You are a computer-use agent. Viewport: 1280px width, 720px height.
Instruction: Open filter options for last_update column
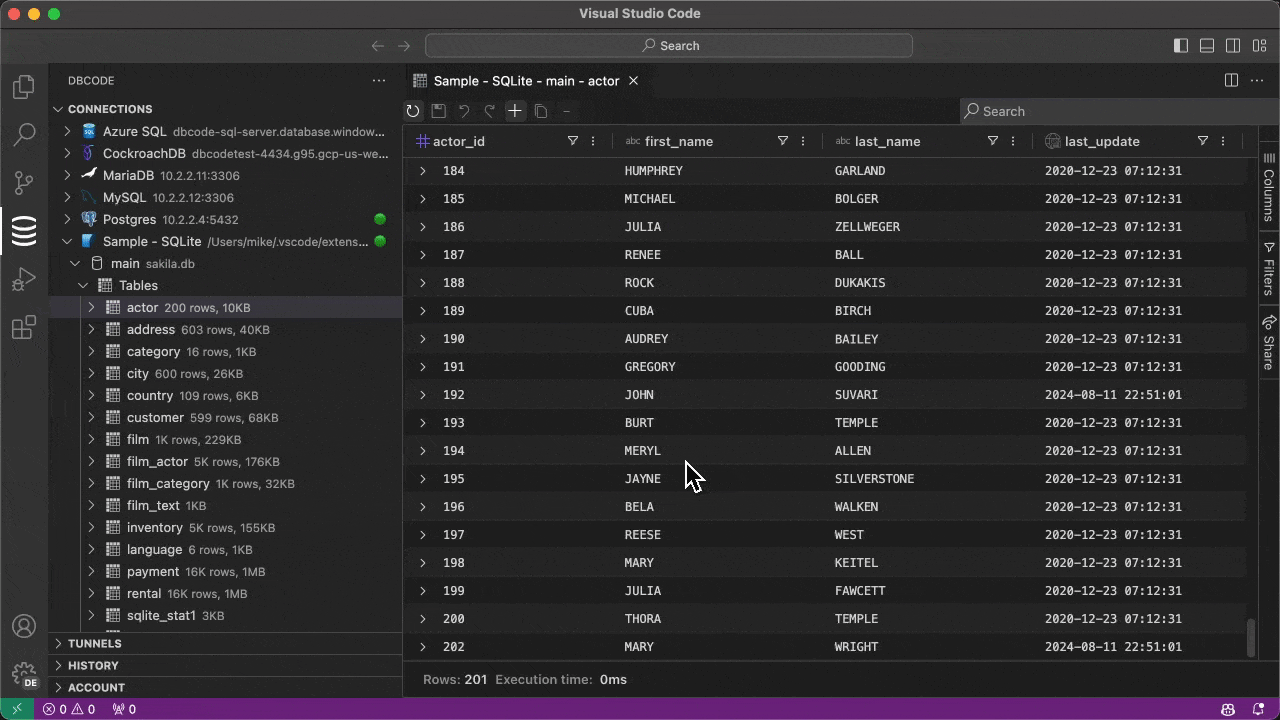coord(1203,141)
